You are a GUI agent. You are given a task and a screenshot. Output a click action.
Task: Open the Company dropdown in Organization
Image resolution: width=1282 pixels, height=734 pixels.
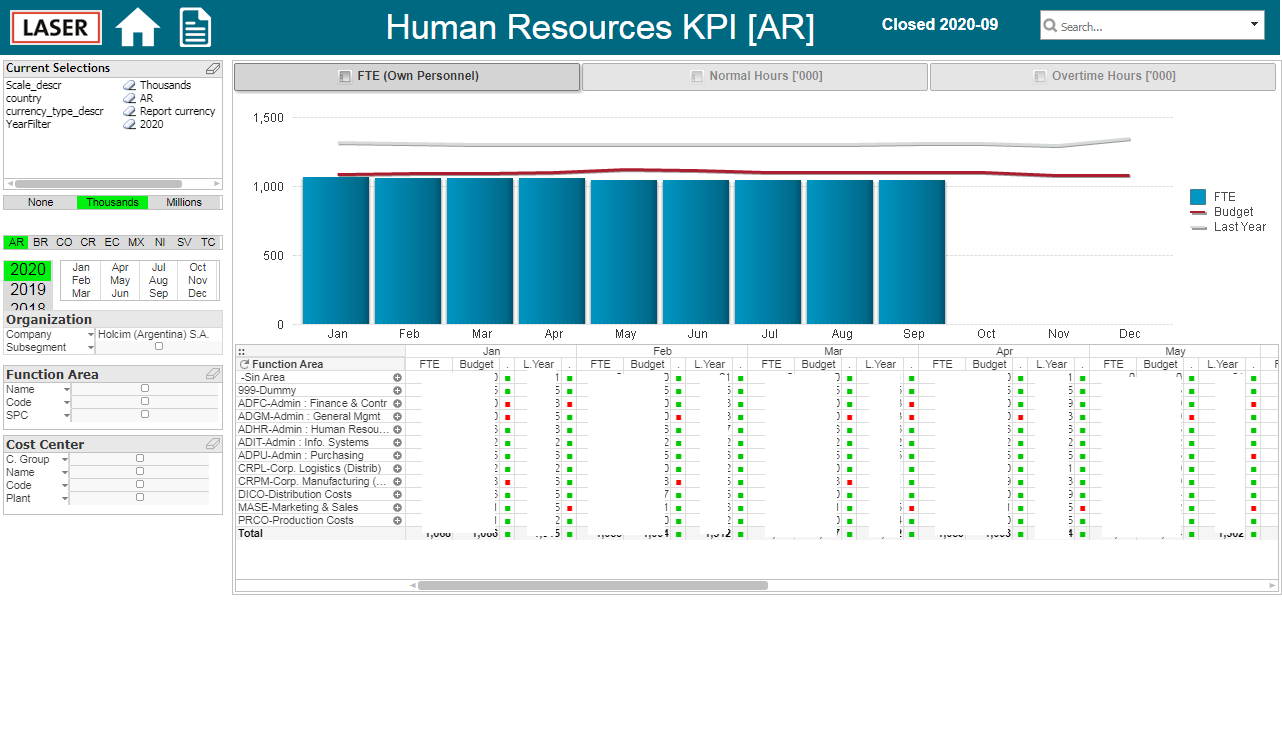click(91, 334)
